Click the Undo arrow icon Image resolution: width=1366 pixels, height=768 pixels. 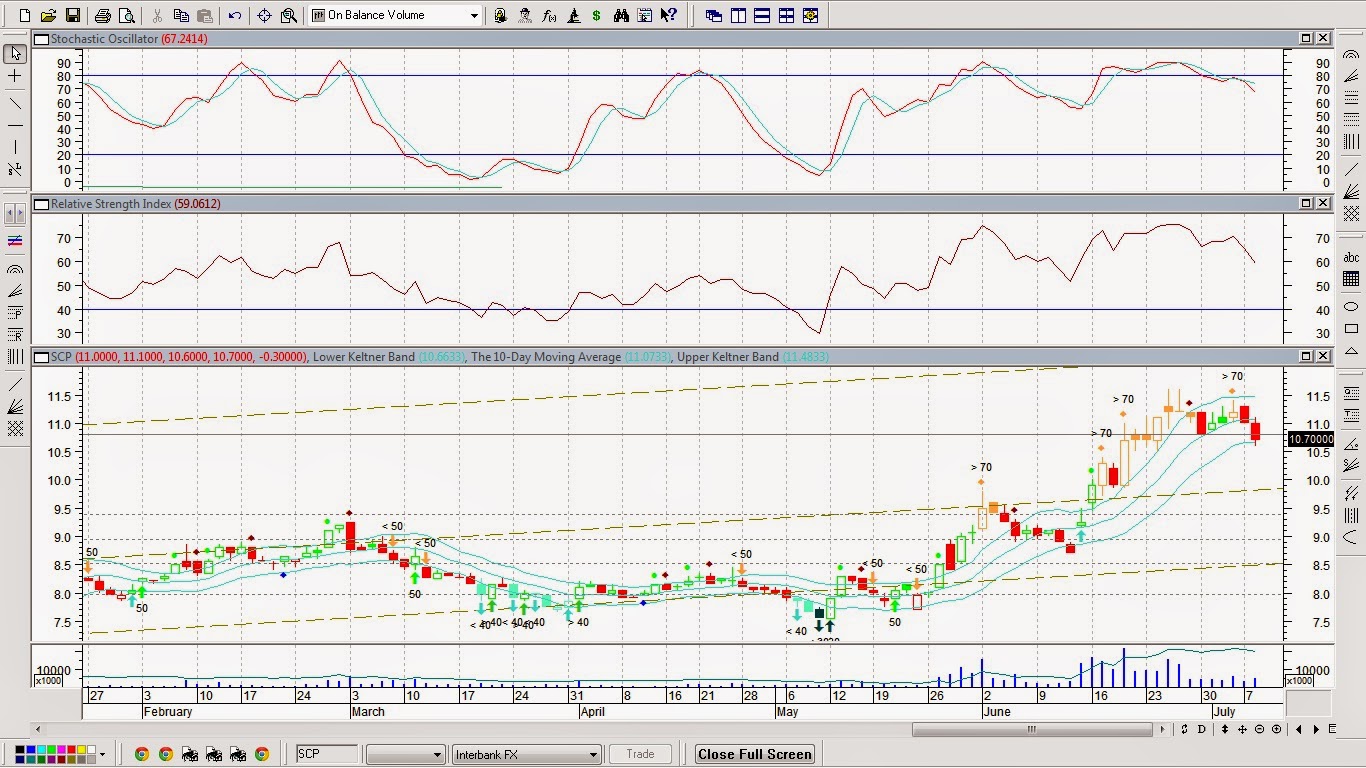[234, 15]
